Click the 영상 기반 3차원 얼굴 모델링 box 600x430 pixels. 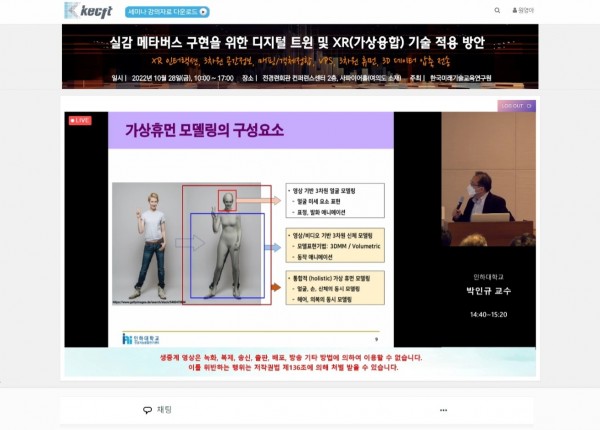tap(335, 201)
